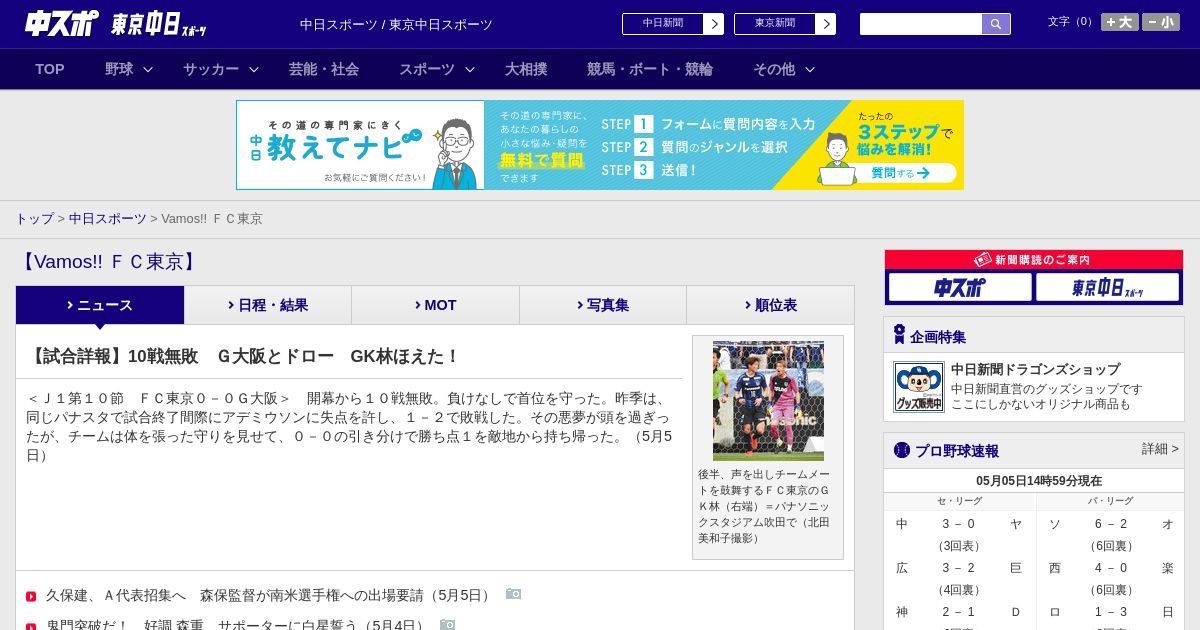Expand the サッカー navigation menu
The height and width of the screenshot is (630, 1200).
click(x=221, y=69)
